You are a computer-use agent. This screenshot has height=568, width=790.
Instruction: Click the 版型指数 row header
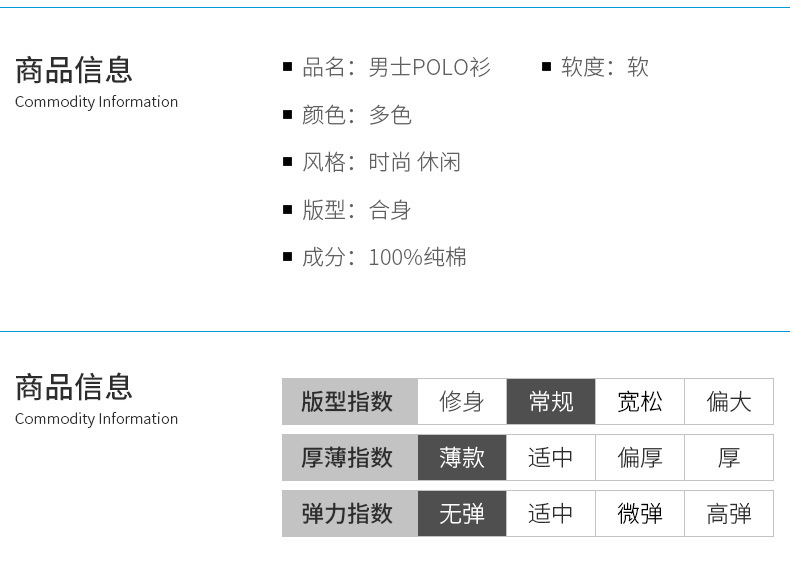[x=349, y=402]
